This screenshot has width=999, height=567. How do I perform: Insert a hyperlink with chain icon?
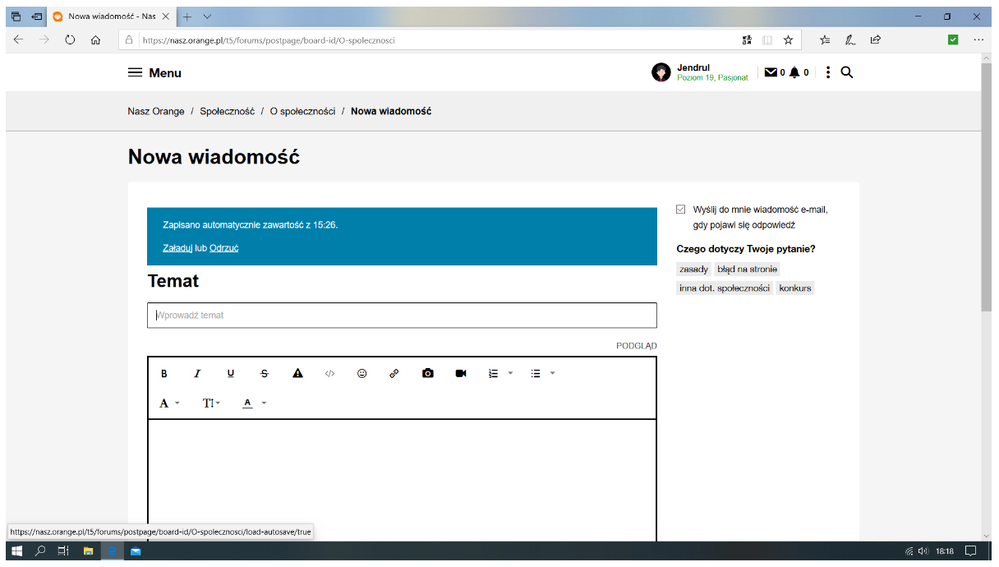pyautogui.click(x=394, y=373)
